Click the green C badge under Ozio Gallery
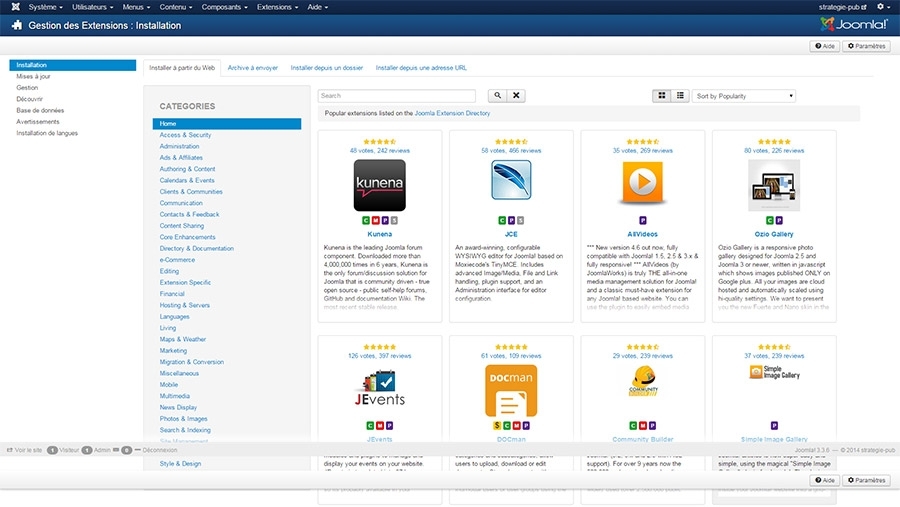The width and height of the screenshot is (900, 507). point(770,220)
